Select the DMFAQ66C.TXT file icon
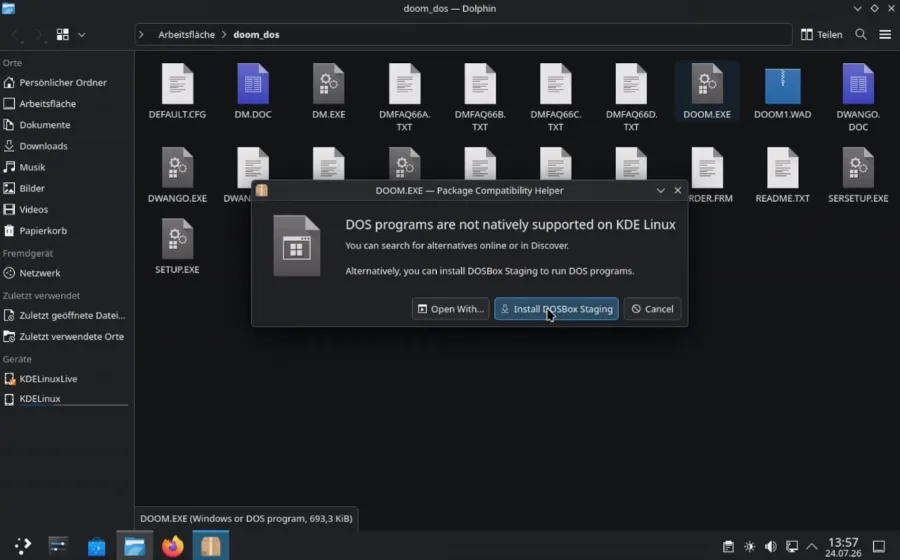Image resolution: width=900 pixels, height=560 pixels. pyautogui.click(x=556, y=84)
